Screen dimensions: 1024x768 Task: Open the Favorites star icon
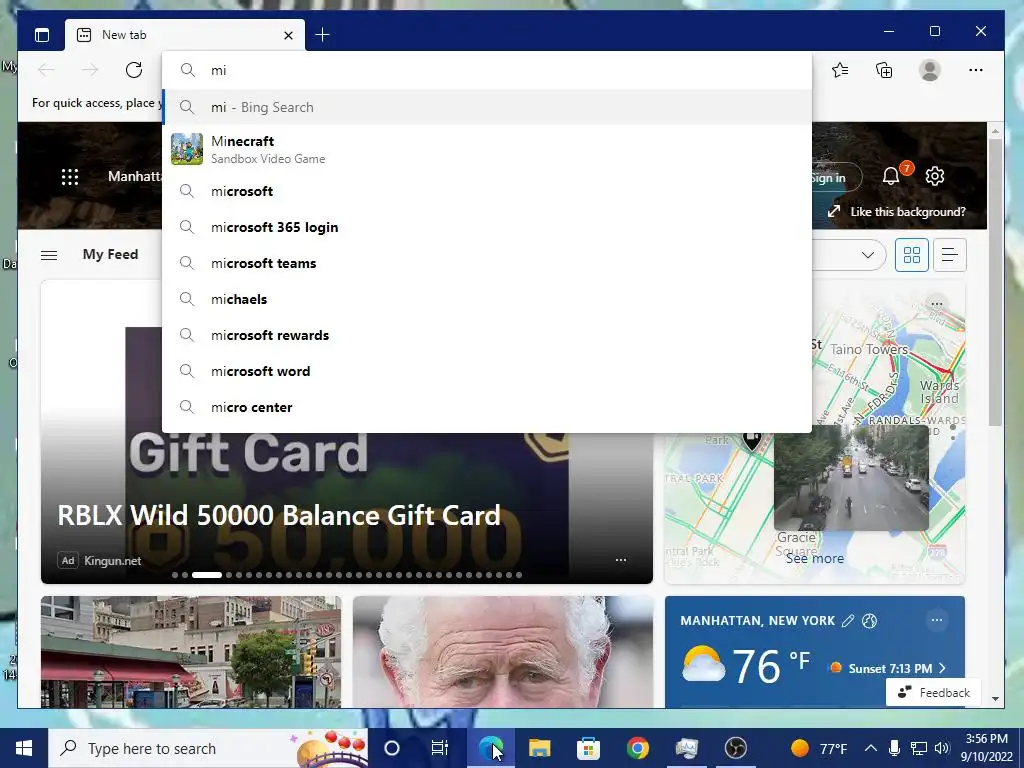coord(840,70)
